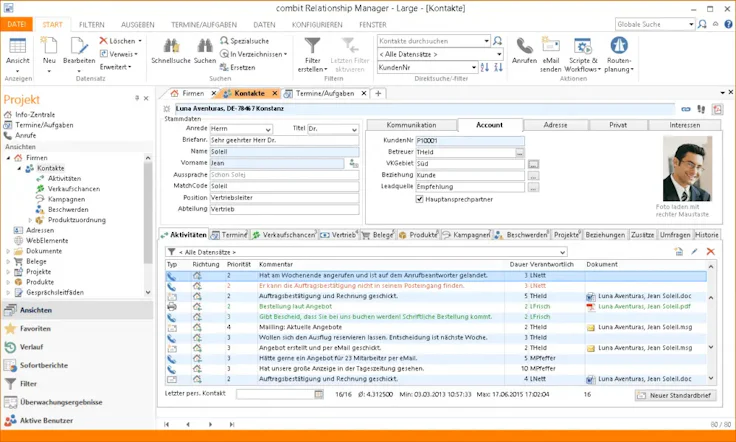The width and height of the screenshot is (736, 442).
Task: Switch to the Adresse tab
Action: click(x=555, y=125)
